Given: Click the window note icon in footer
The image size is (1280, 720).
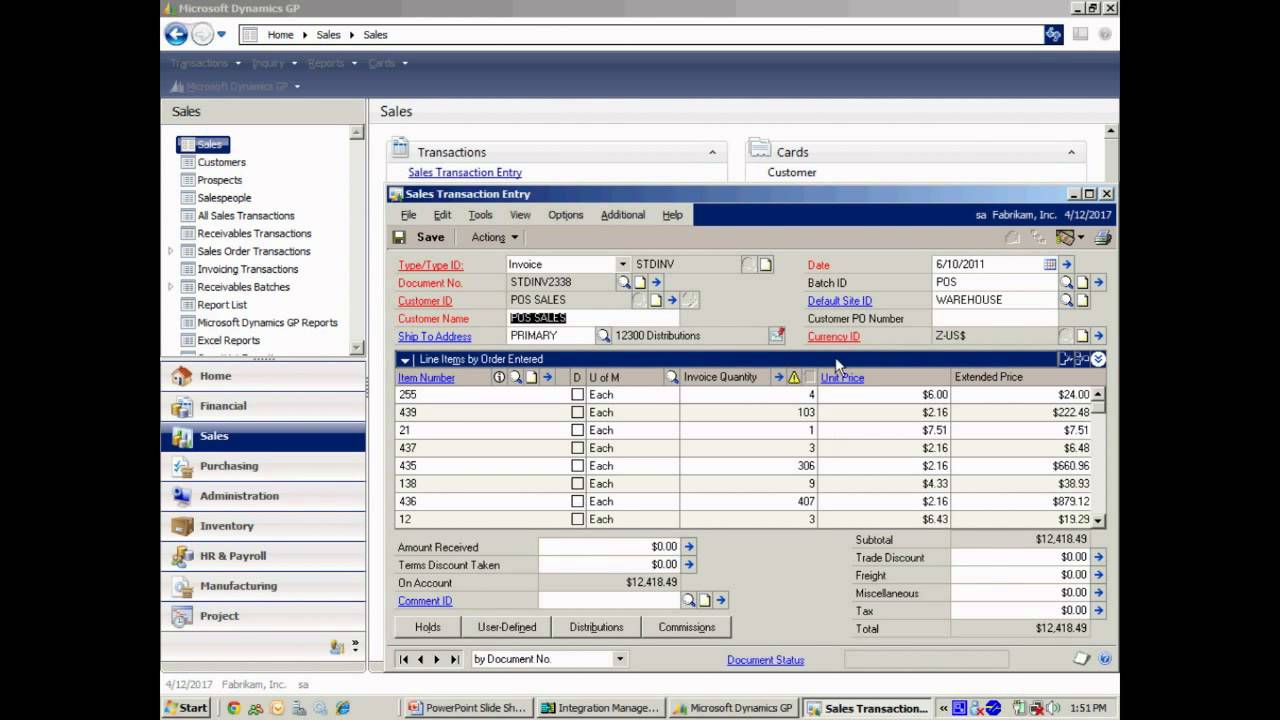Looking at the screenshot, I should click(x=1081, y=659).
